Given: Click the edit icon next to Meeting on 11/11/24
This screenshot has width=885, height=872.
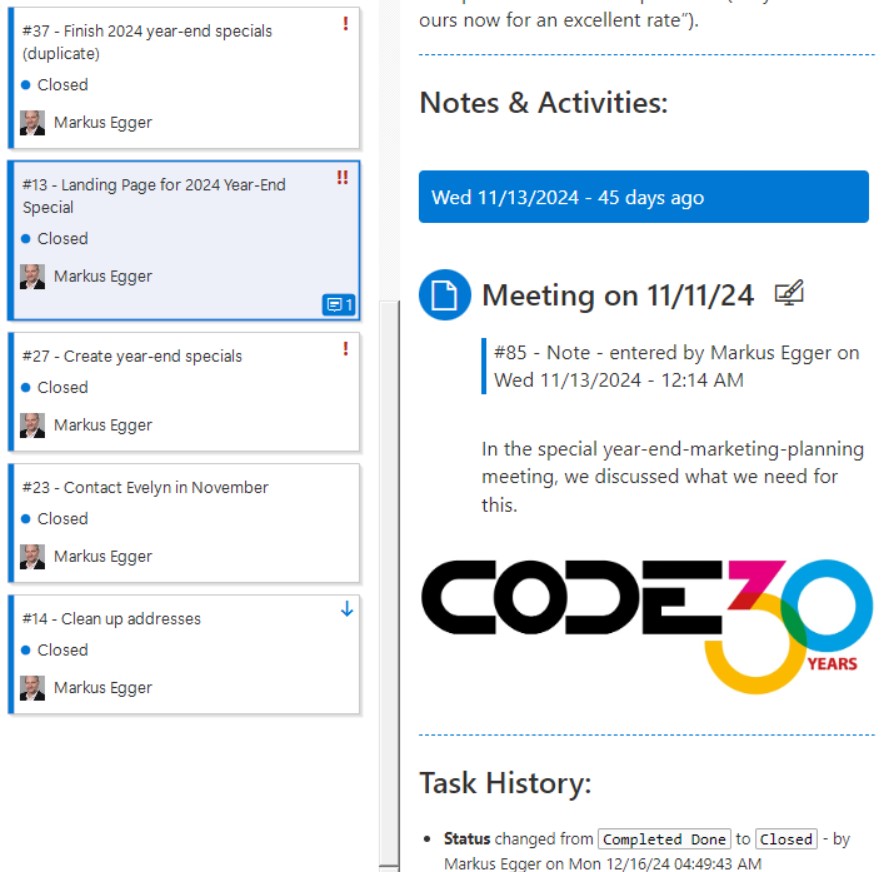Looking at the screenshot, I should pyautogui.click(x=788, y=293).
